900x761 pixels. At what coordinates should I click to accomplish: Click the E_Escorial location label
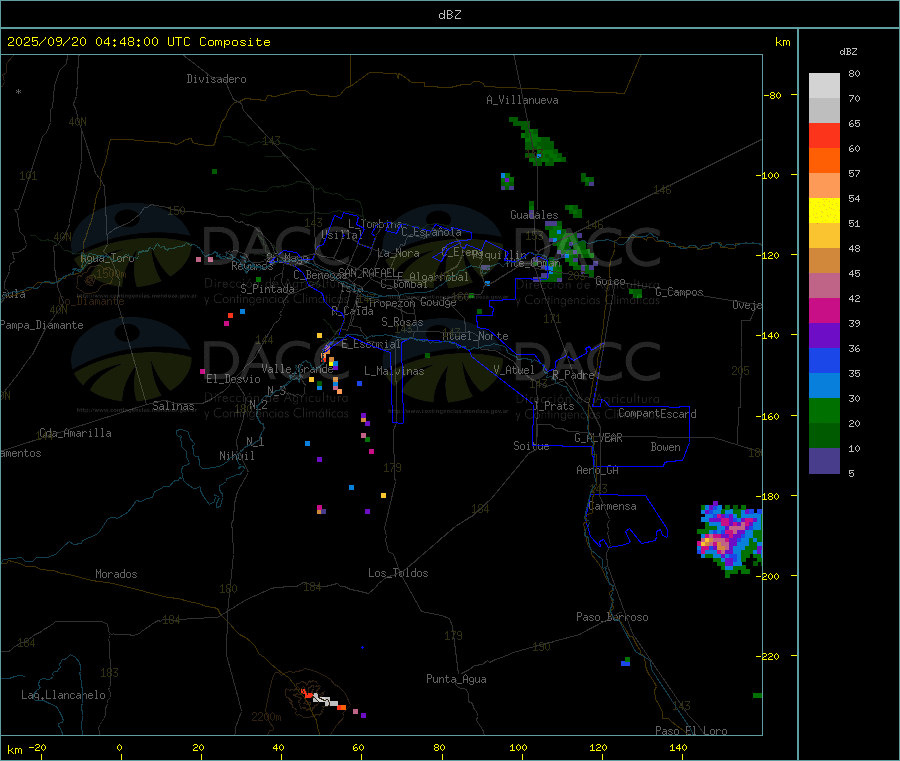pos(371,344)
